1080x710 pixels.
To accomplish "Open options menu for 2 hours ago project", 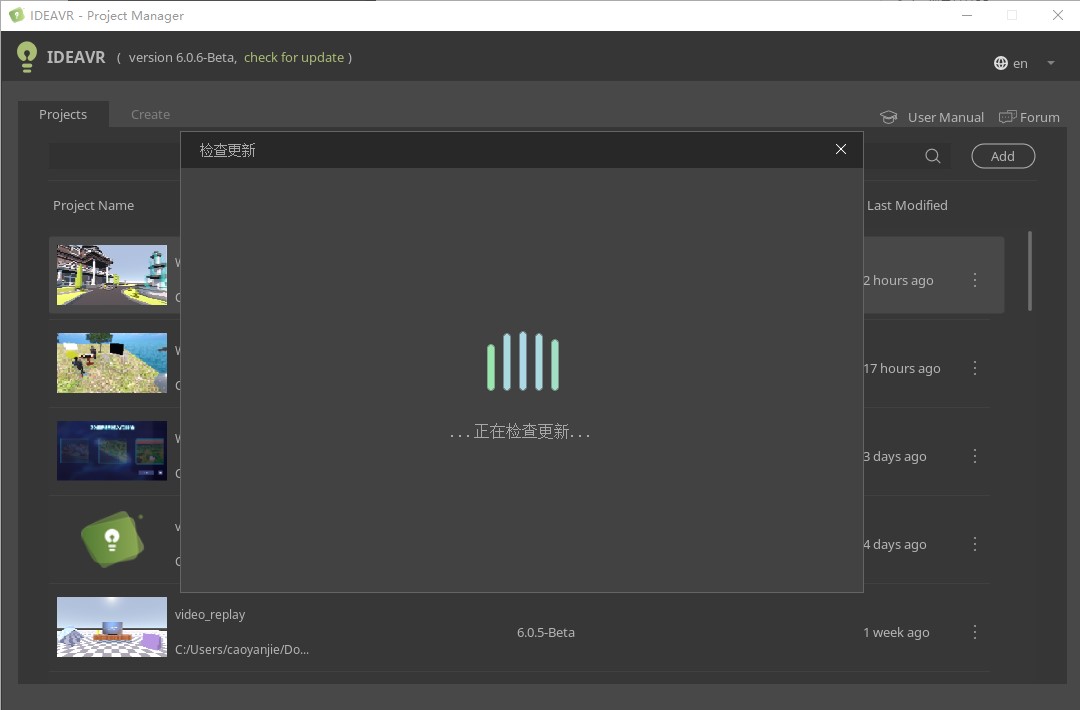I will pyautogui.click(x=975, y=280).
